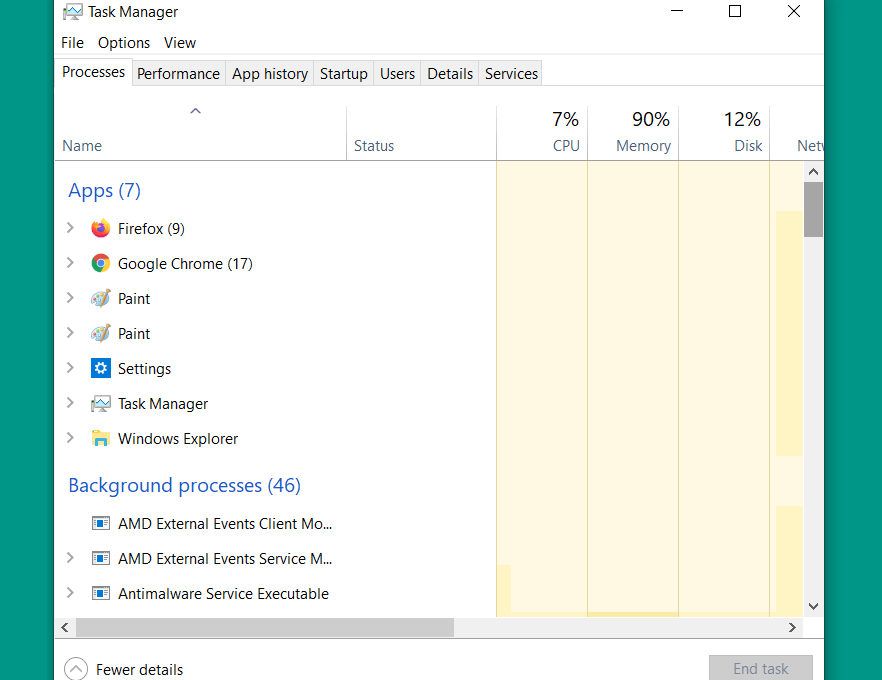Click the Settings gear icon
Viewport: 882px width, 680px height.
tap(101, 368)
